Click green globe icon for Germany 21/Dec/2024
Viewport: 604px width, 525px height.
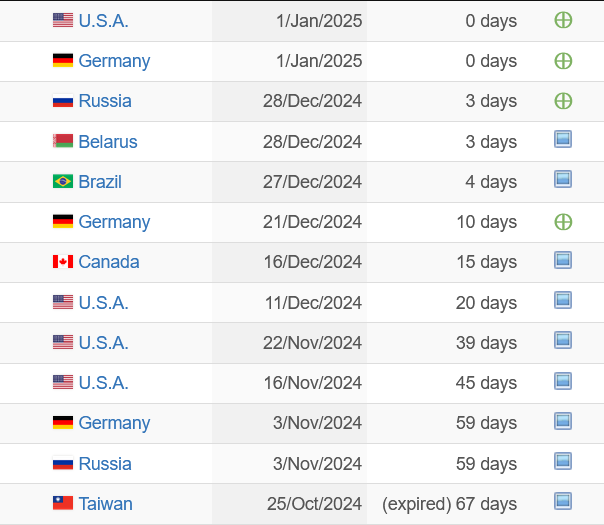point(563,222)
